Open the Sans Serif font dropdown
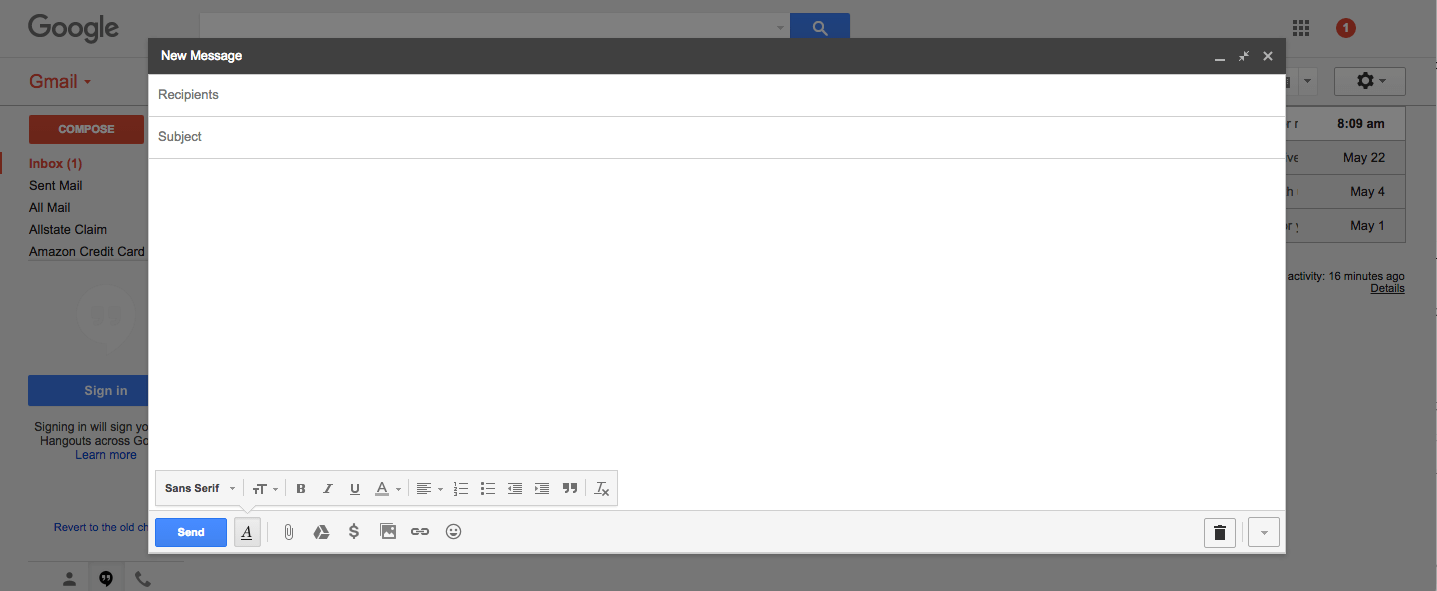 (200, 489)
